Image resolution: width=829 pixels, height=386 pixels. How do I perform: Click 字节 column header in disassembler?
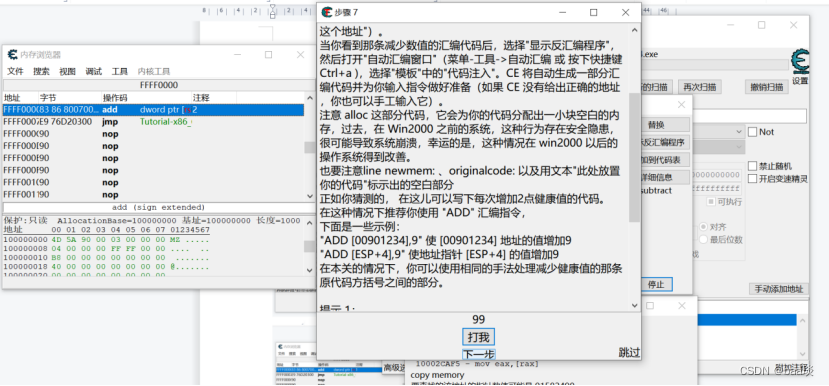pyautogui.click(x=69, y=98)
